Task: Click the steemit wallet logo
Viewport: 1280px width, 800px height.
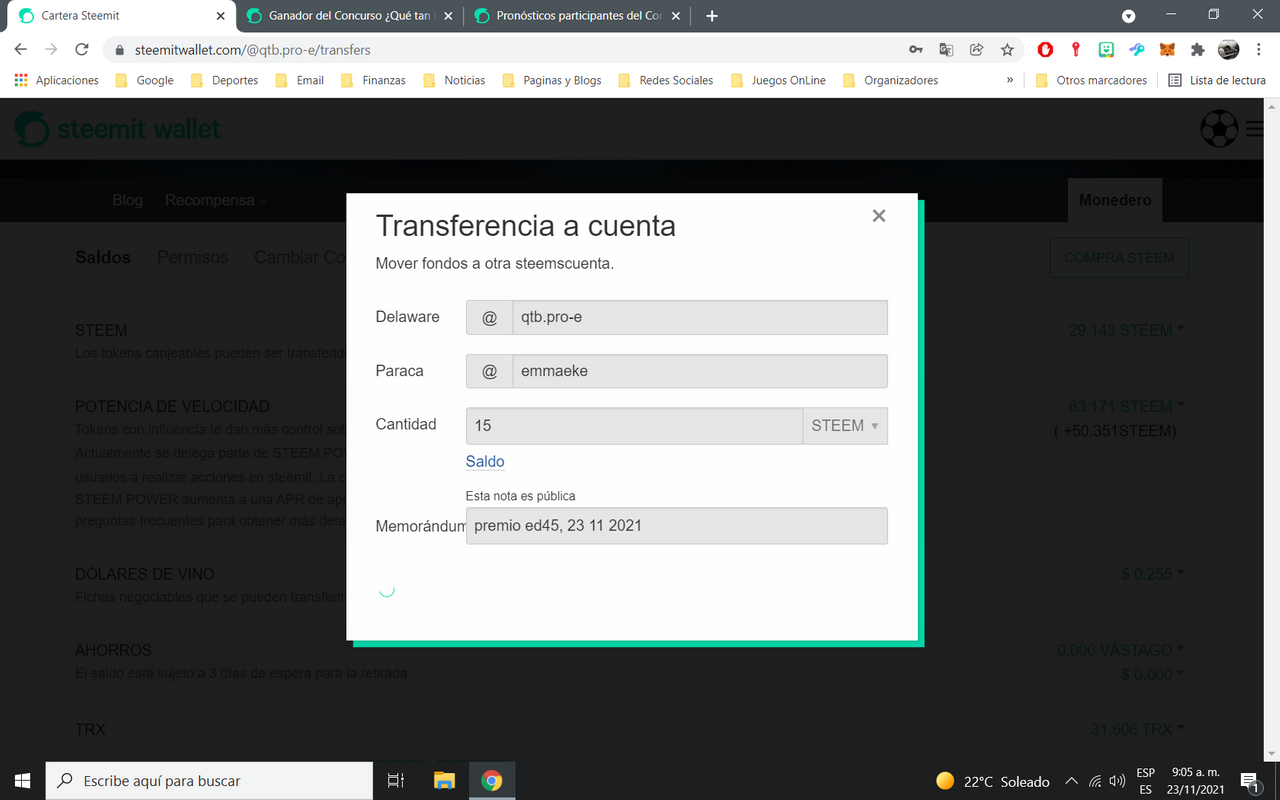Action: [x=118, y=128]
